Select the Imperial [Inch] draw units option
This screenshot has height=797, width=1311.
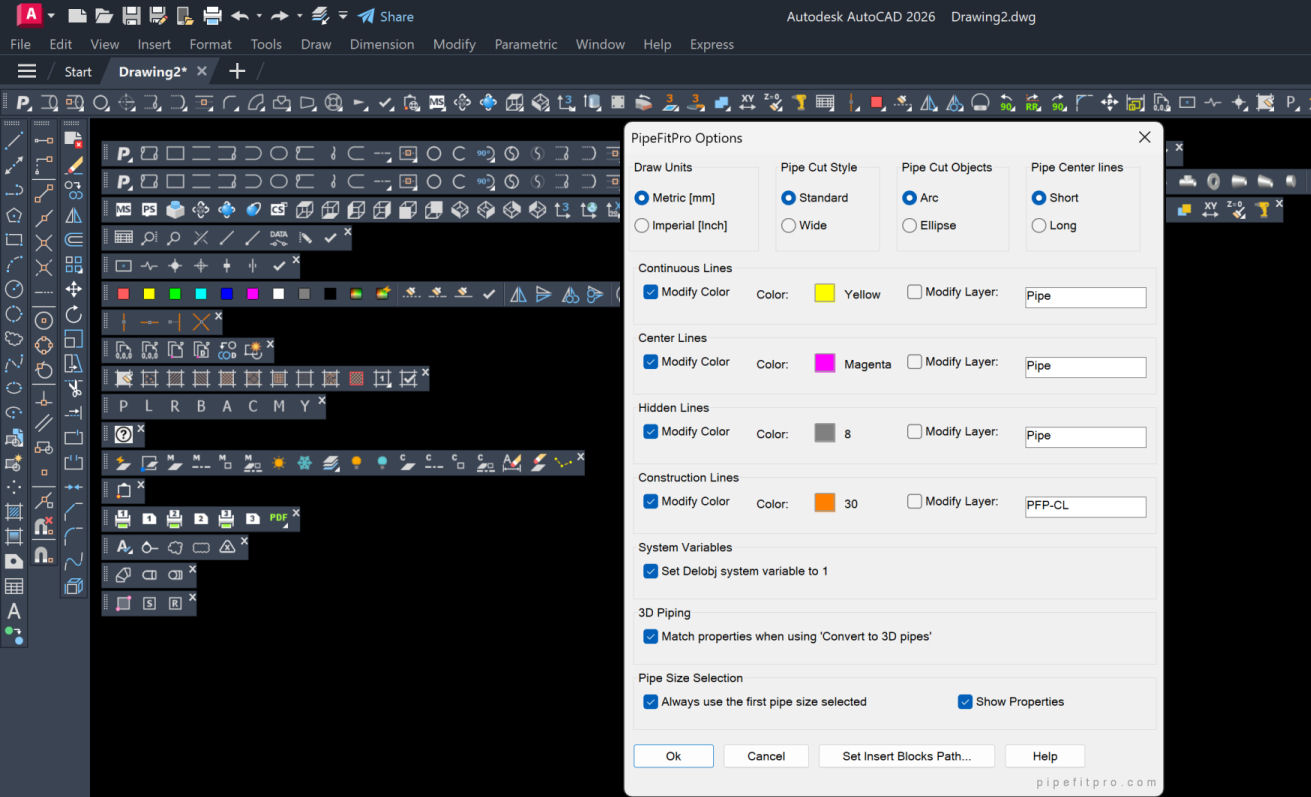click(642, 226)
